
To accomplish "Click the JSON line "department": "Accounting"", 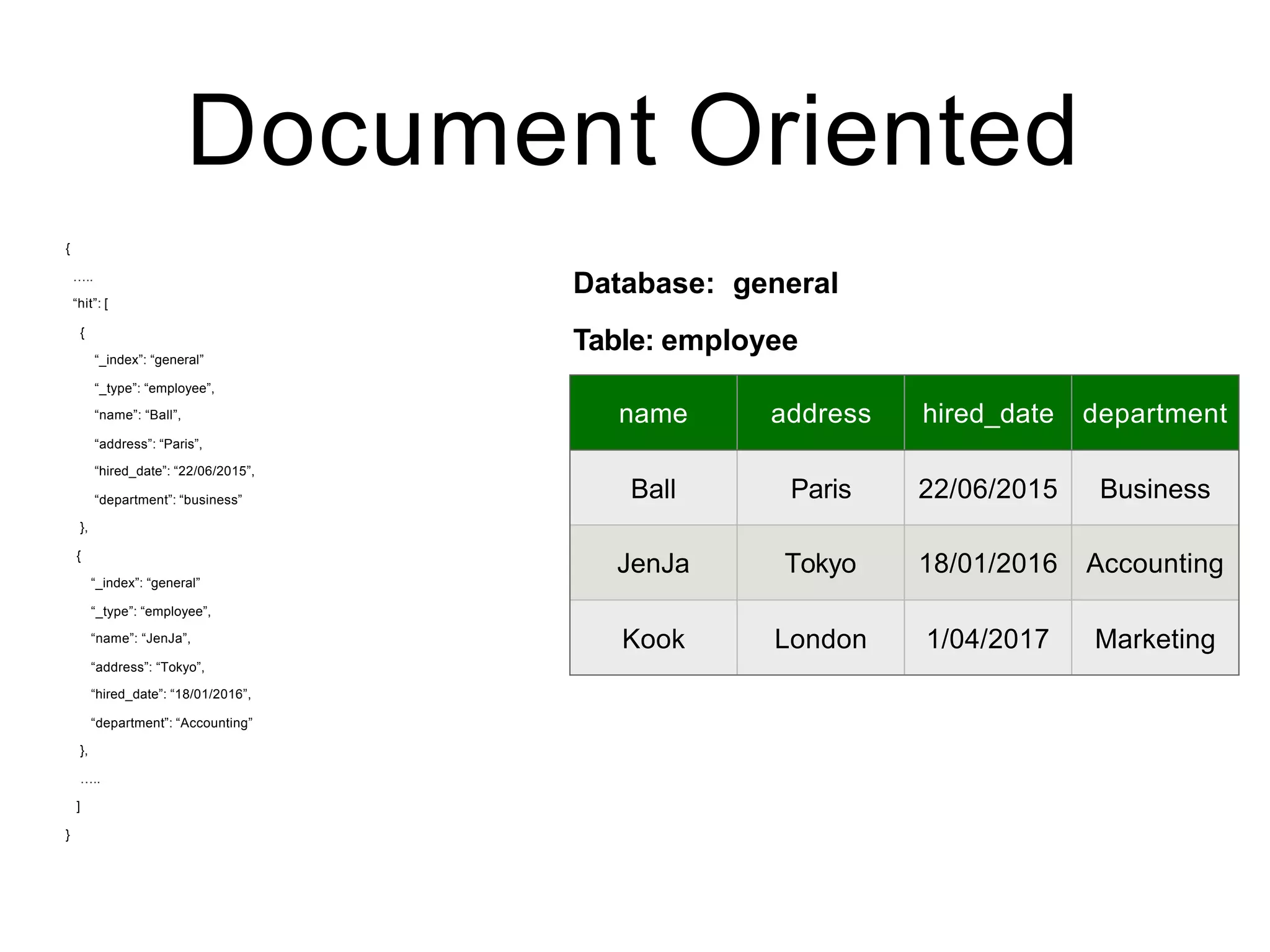I will (172, 723).
